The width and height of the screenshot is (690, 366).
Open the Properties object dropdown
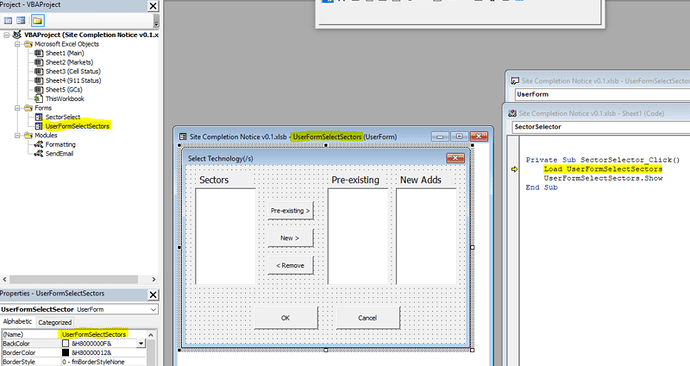153,310
